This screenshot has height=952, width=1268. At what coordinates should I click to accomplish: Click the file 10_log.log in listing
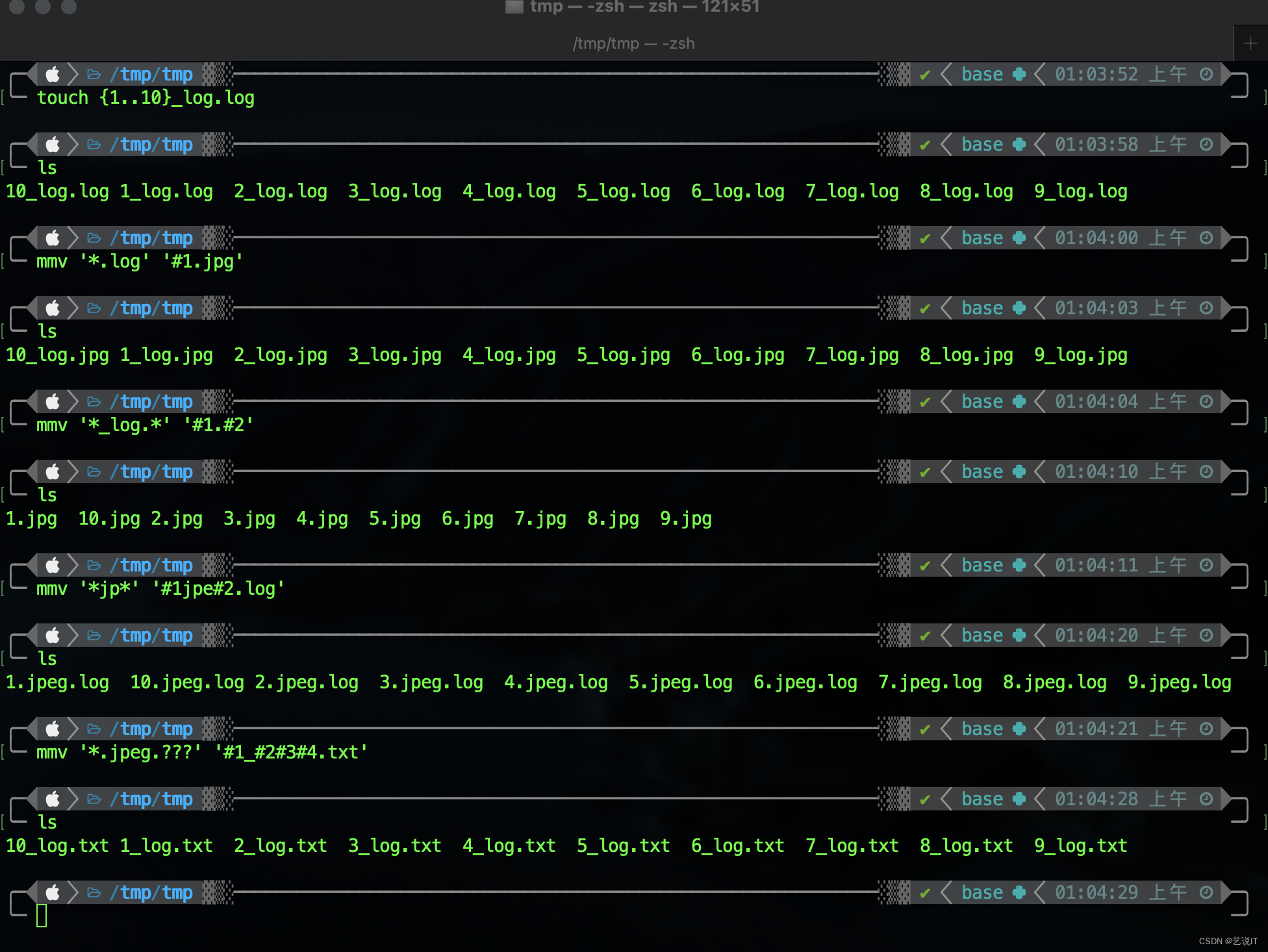click(57, 192)
